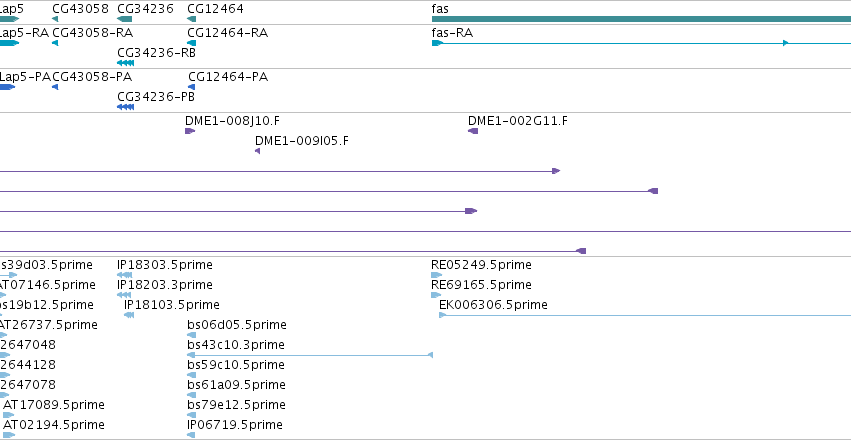The width and height of the screenshot is (851, 440).
Task: Click the CG34236 gene arrow glyph
Action: pos(124,19)
